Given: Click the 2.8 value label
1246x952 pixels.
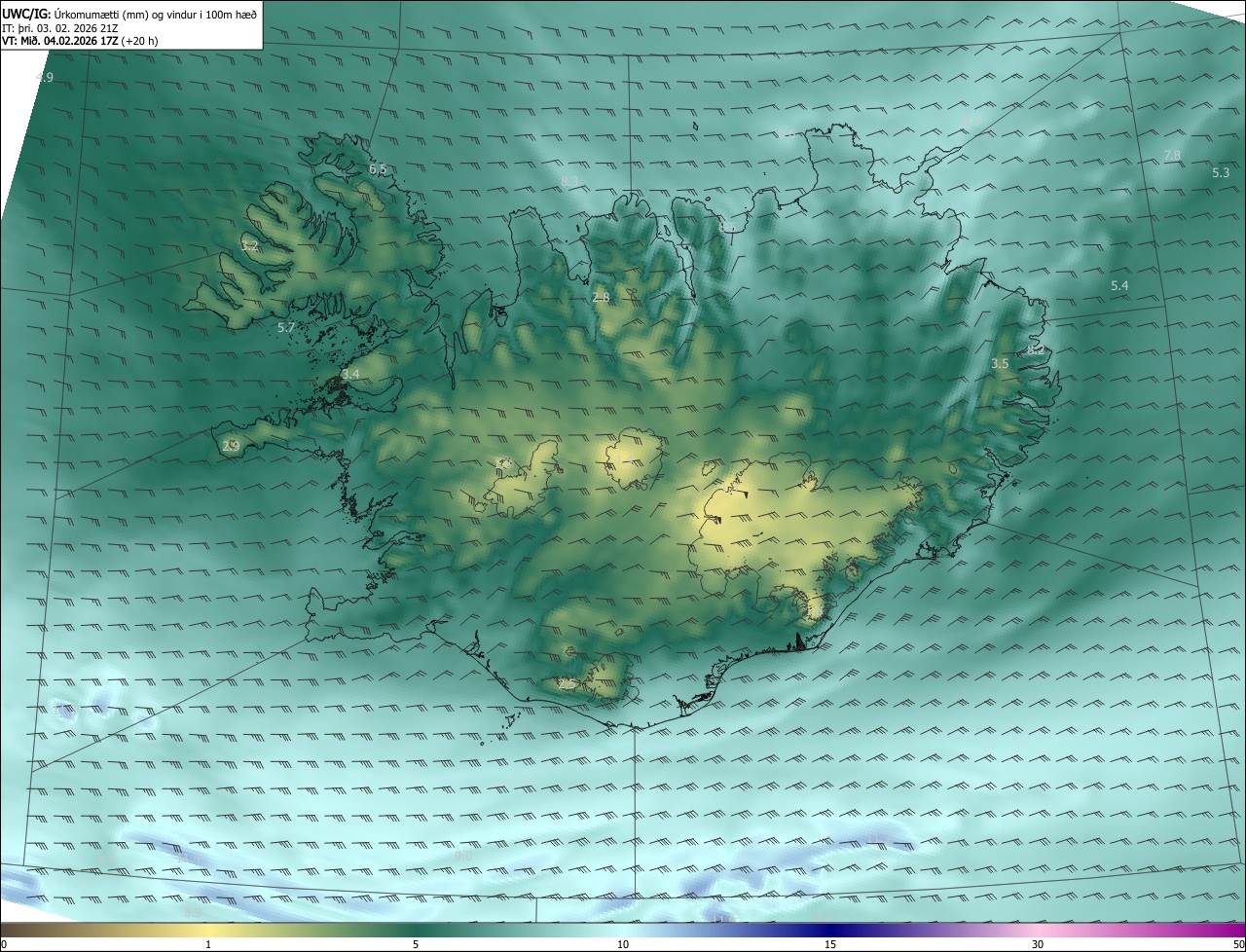Looking at the screenshot, I should pos(601,297).
